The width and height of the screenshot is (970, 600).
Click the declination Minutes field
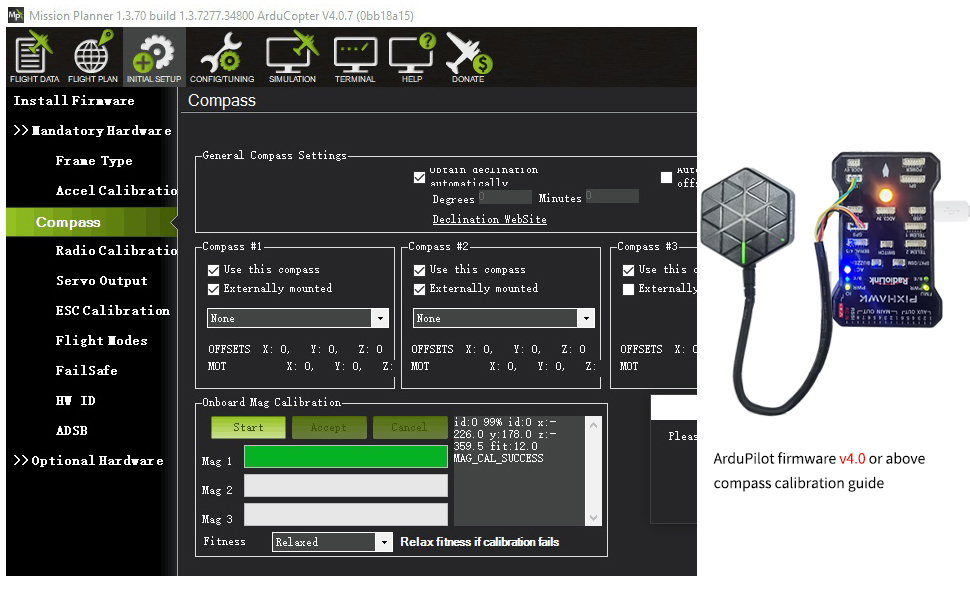(612, 197)
